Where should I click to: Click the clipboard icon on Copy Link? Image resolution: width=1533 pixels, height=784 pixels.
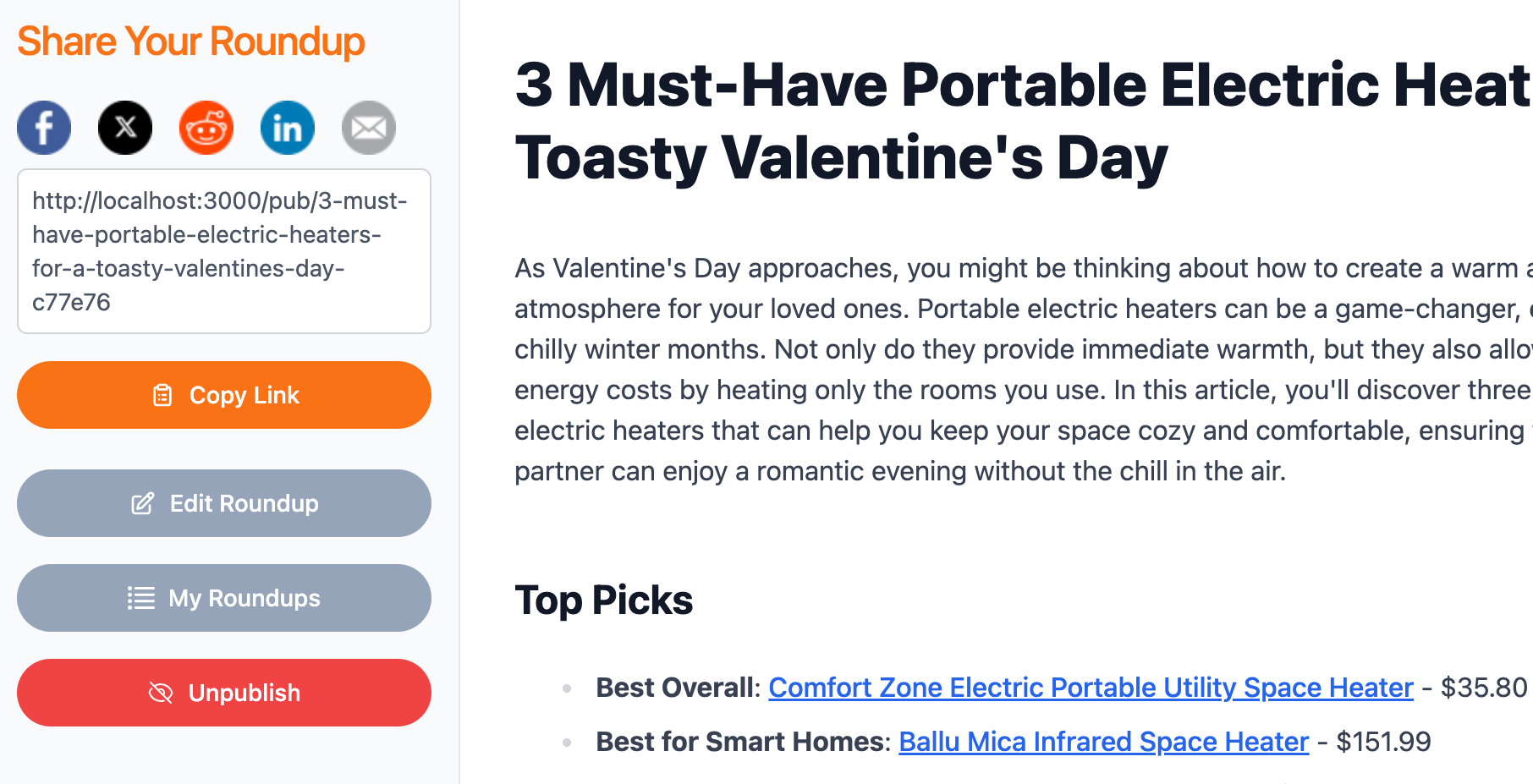click(x=162, y=394)
